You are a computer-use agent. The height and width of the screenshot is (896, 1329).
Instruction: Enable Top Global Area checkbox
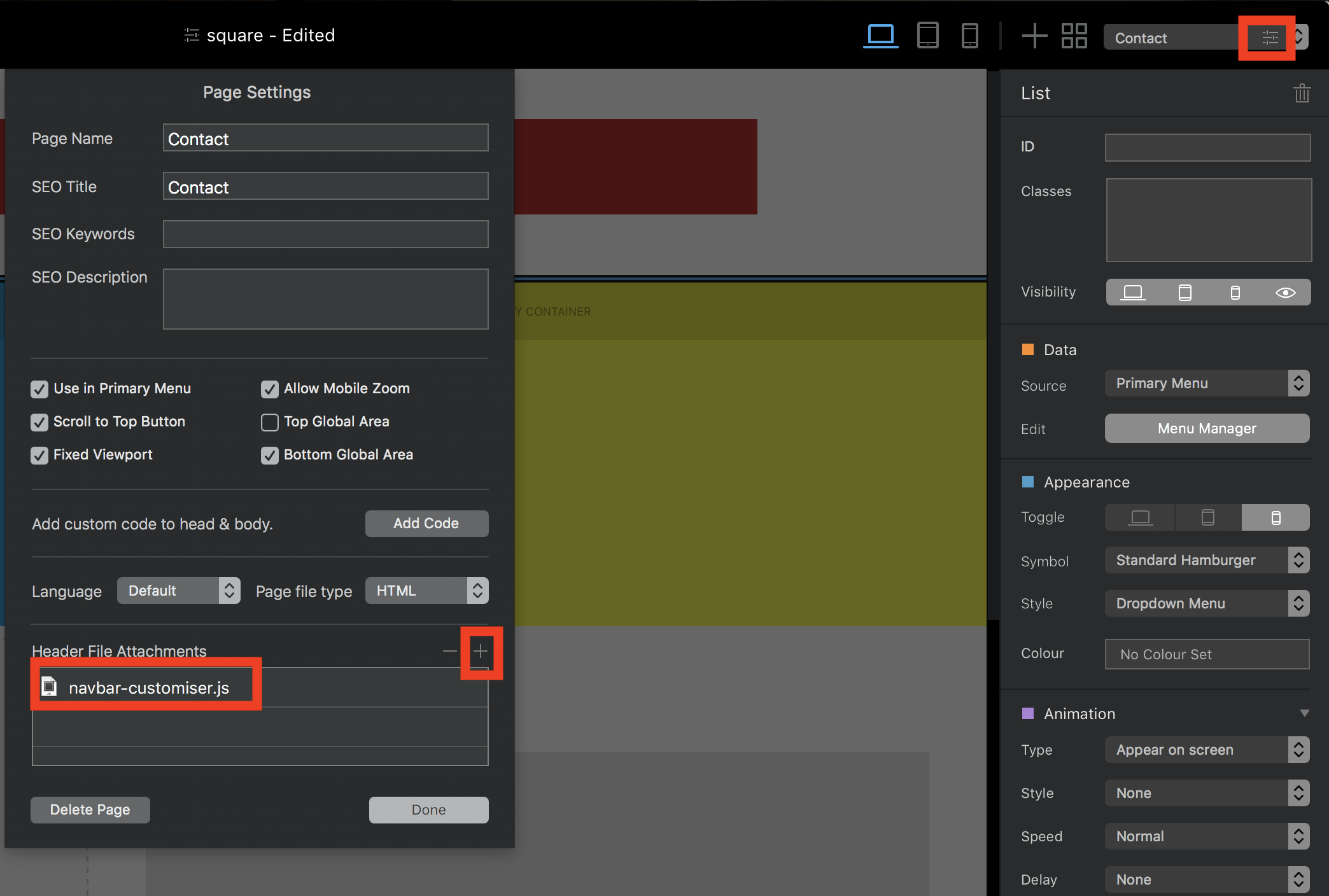[x=270, y=422]
